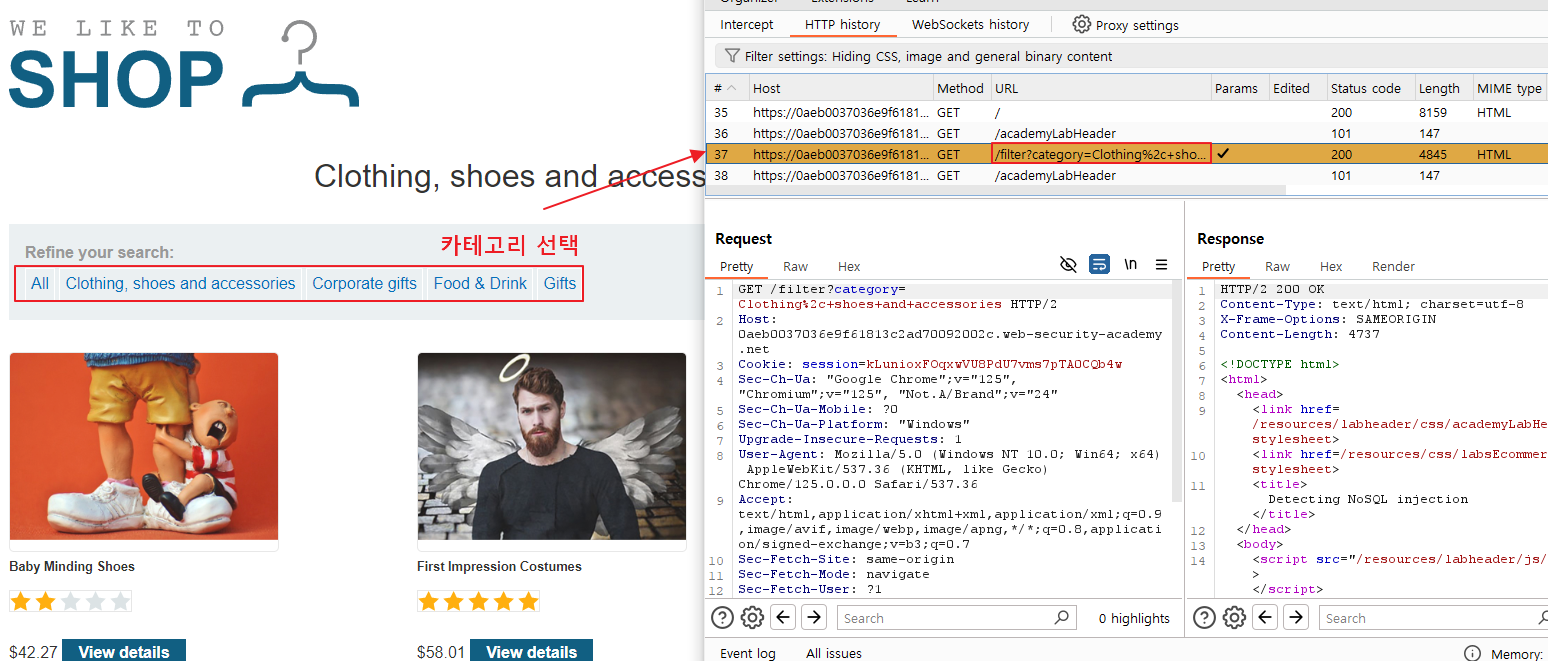The width and height of the screenshot is (1548, 661).
Task: Click the All category filter link
Action: pyautogui.click(x=40, y=283)
